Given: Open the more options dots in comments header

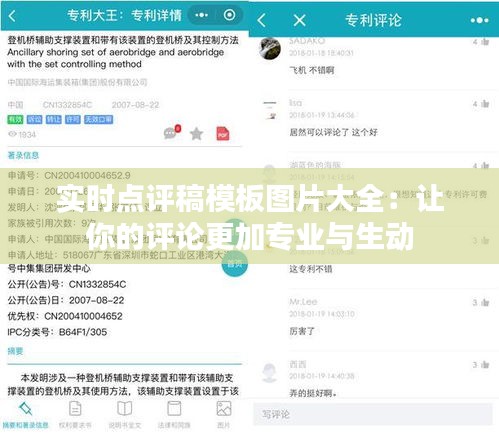Looking at the screenshot, I should (x=480, y=21).
